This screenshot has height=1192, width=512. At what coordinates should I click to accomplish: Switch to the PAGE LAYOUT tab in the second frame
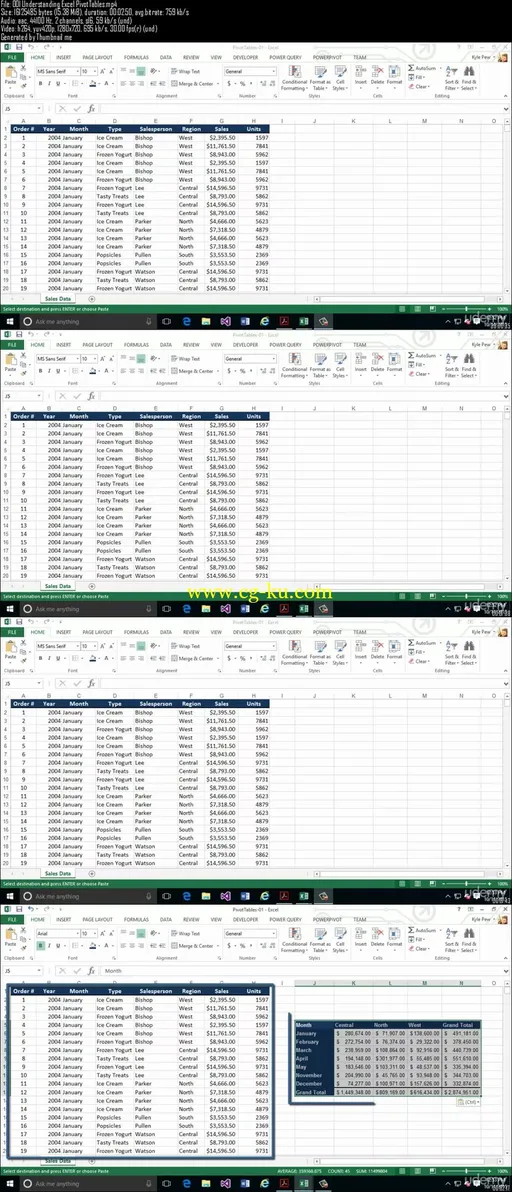pyautogui.click(x=97, y=344)
